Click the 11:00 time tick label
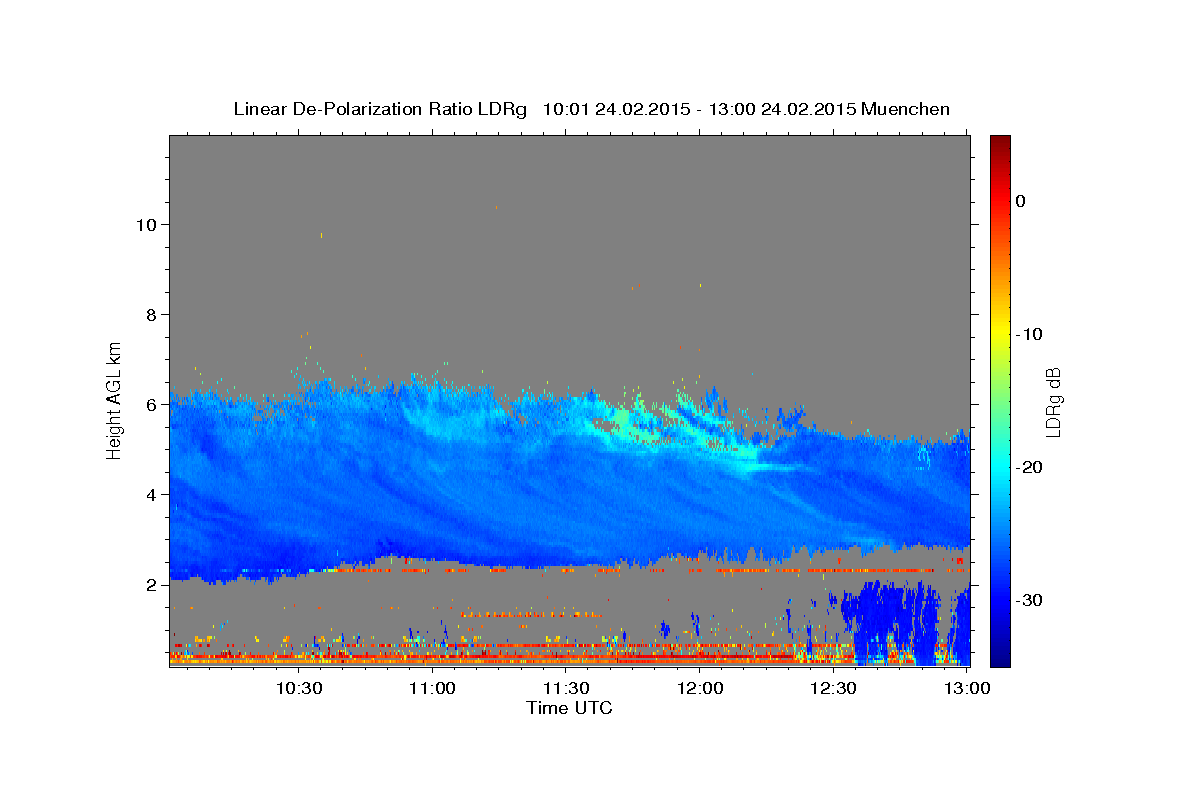The height and width of the screenshot is (800, 1200). pyautogui.click(x=432, y=688)
